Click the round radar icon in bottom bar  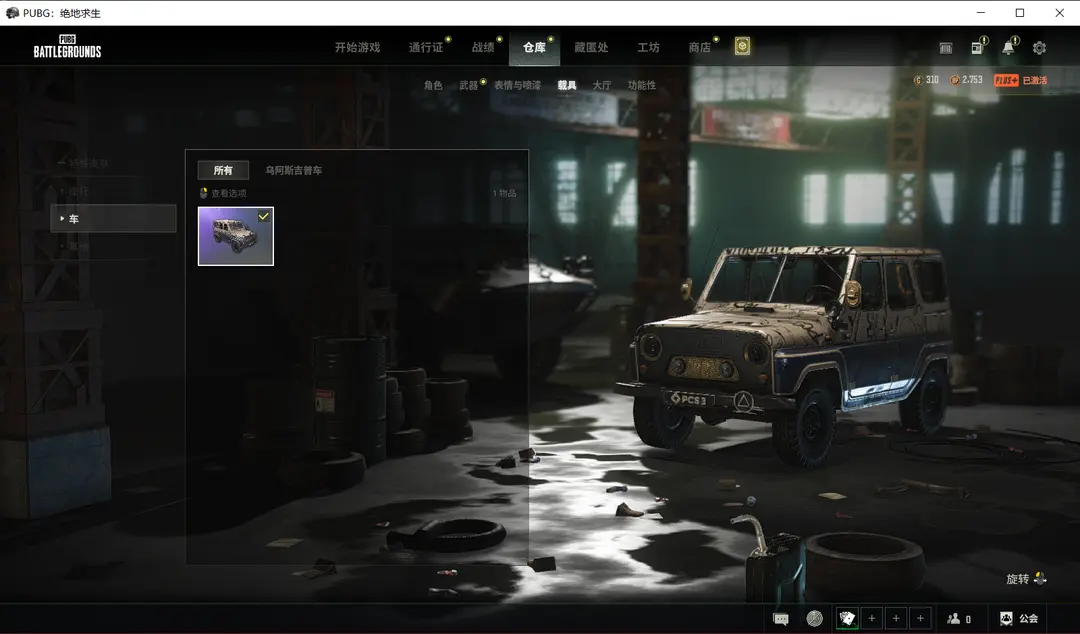815,619
